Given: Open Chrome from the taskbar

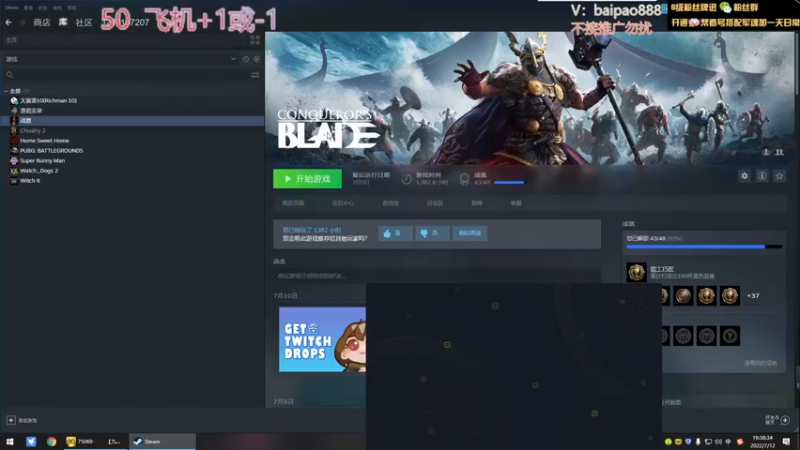Looking at the screenshot, I should pyautogui.click(x=52, y=442).
